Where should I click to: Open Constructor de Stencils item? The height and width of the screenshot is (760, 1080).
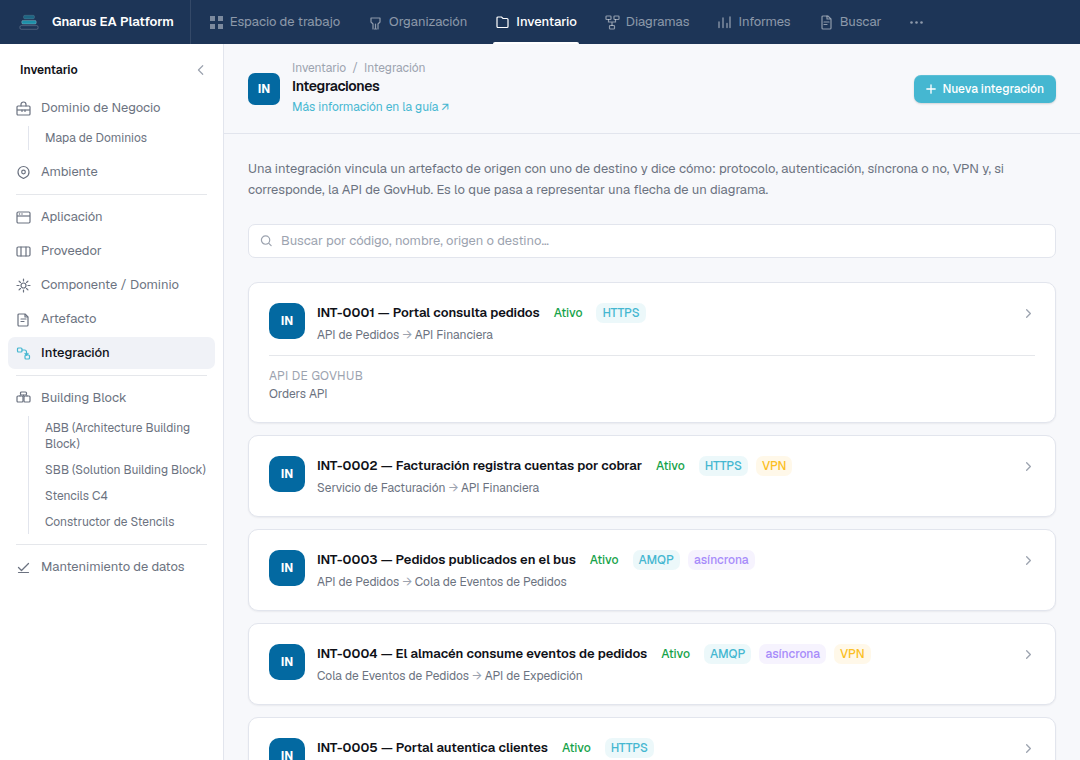tap(110, 522)
